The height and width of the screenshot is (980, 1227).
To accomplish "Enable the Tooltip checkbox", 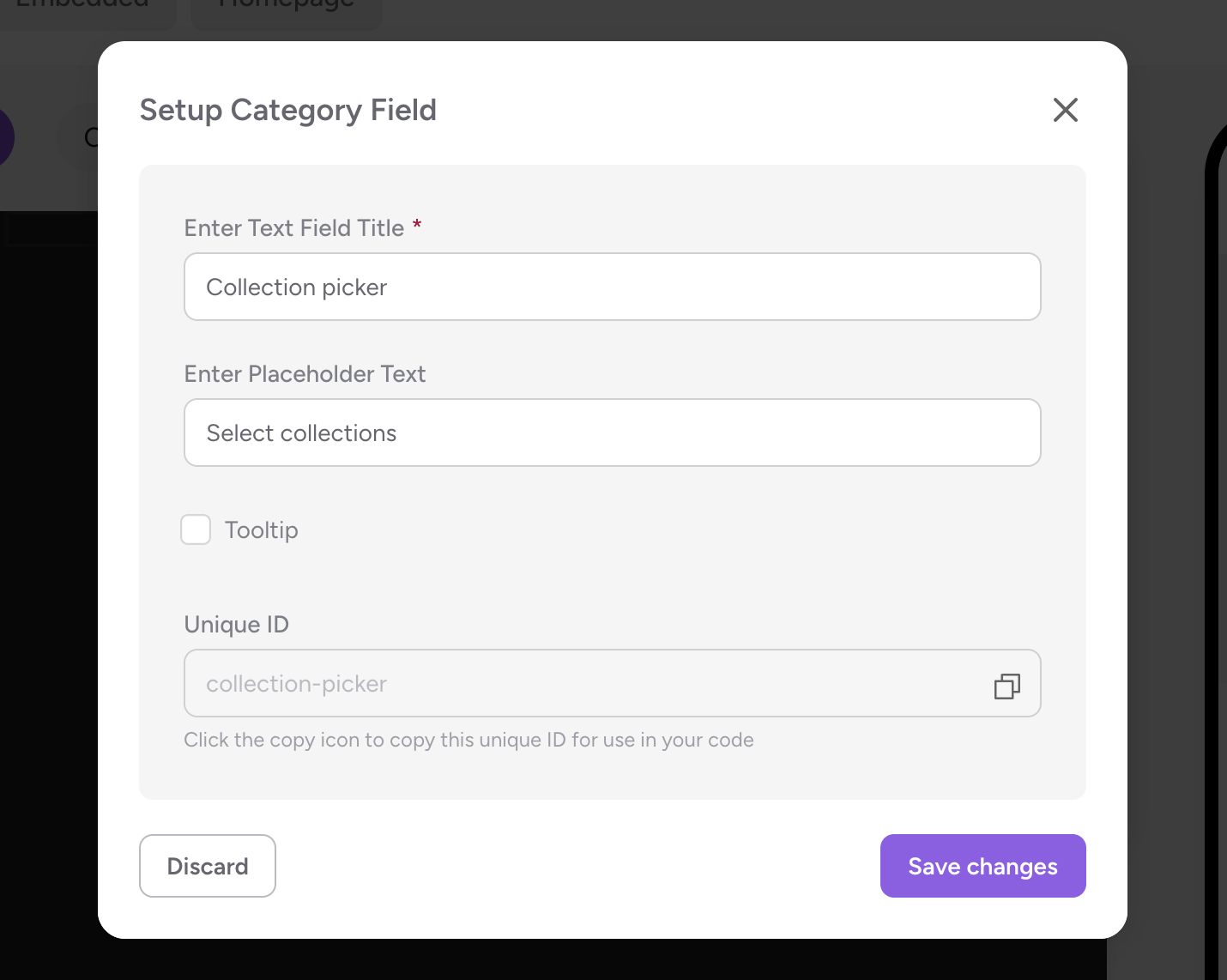I will click(196, 529).
